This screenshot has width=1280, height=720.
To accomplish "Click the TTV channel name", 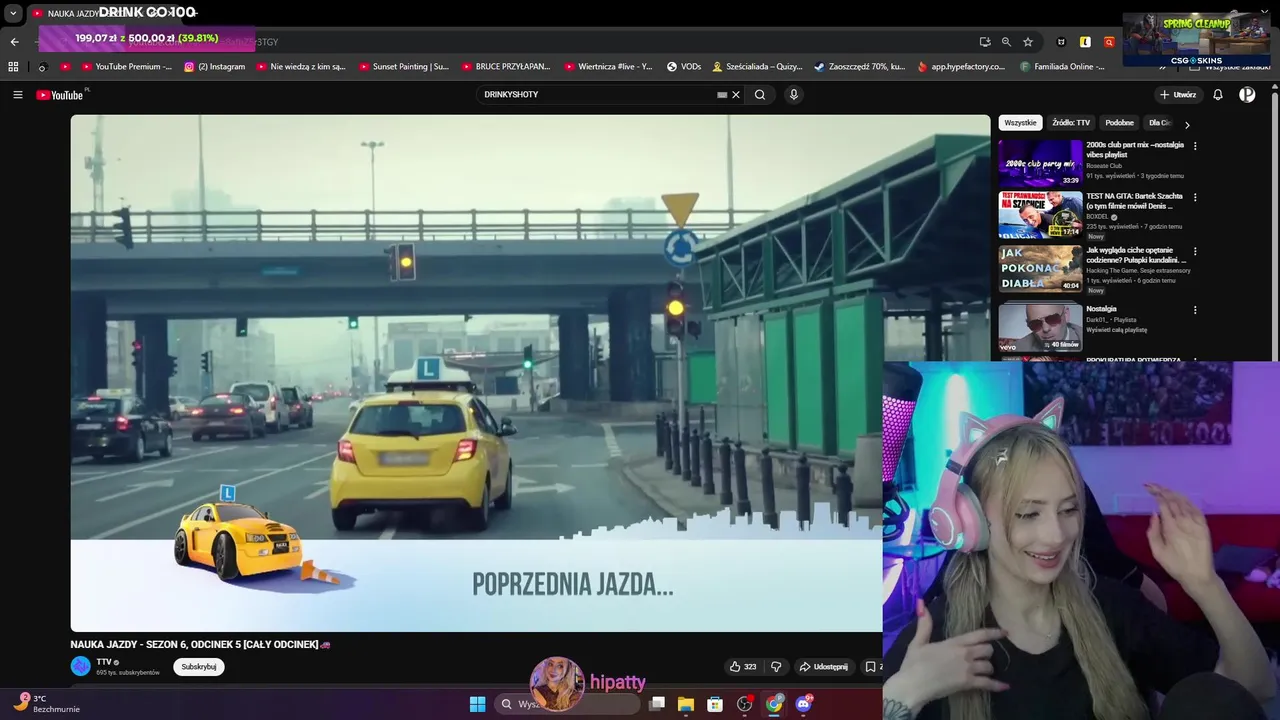I will [x=104, y=662].
